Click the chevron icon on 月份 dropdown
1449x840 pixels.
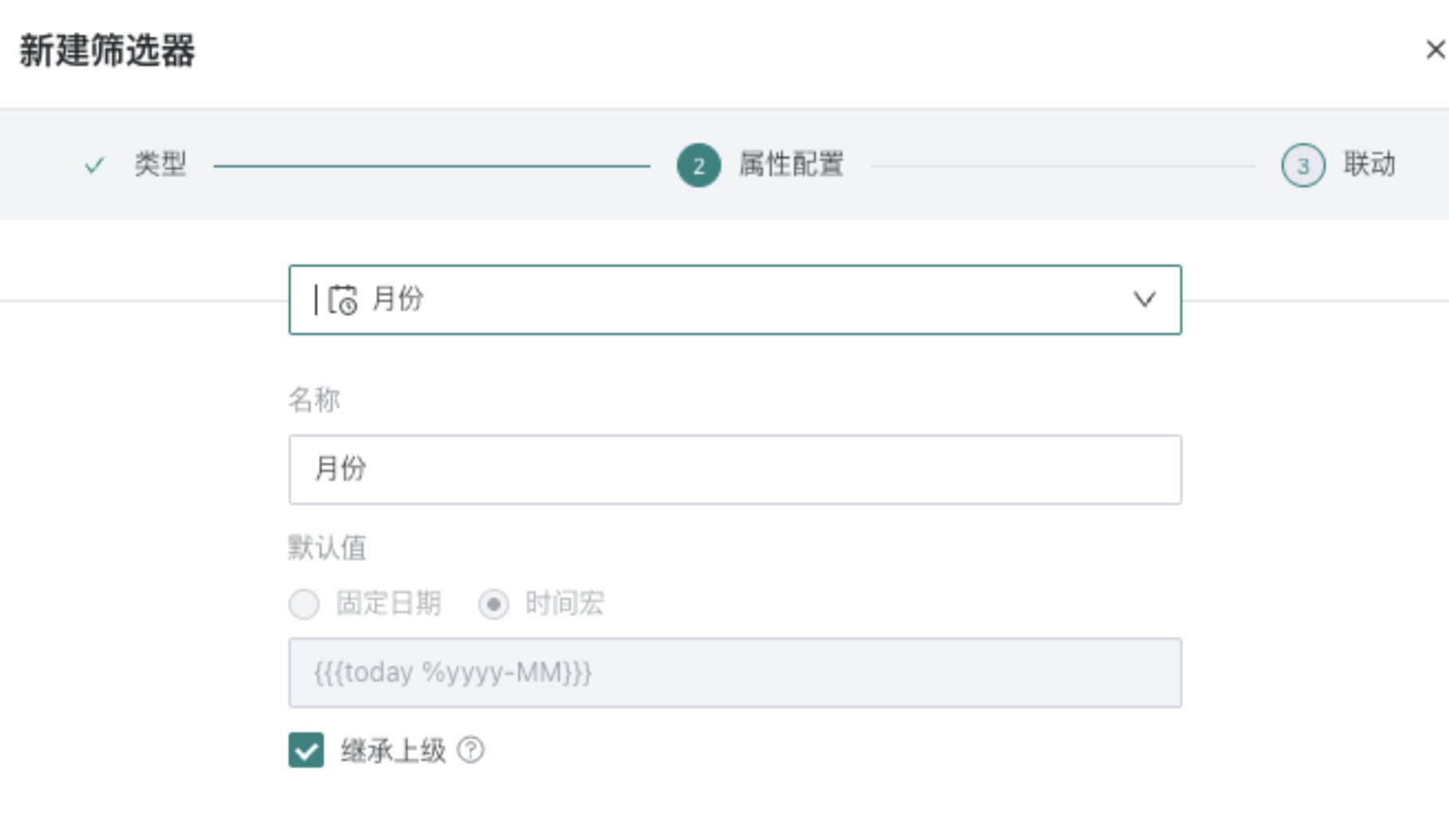[x=1146, y=300]
